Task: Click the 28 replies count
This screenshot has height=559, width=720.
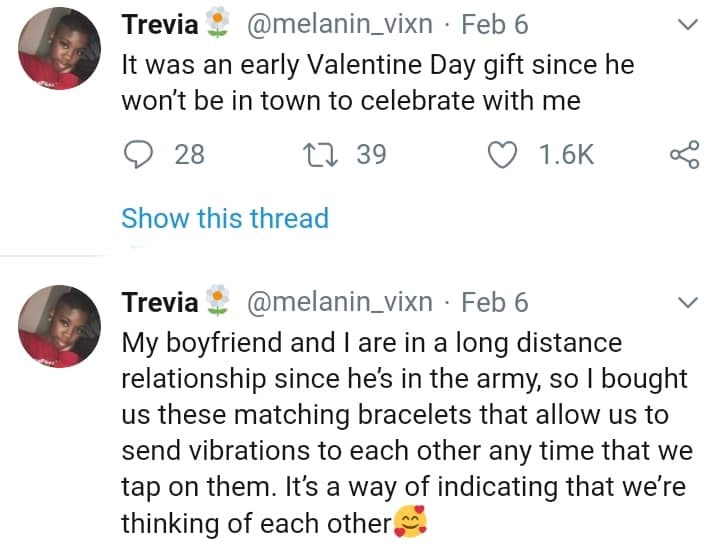Action: click(x=189, y=154)
